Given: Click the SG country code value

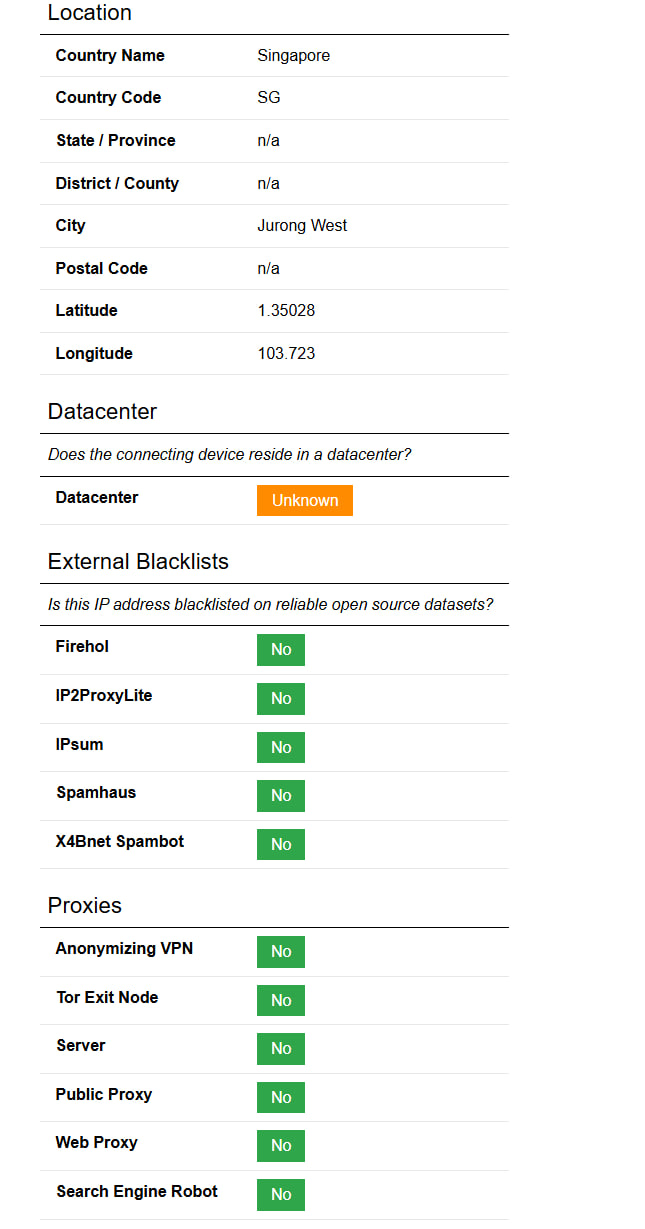Looking at the screenshot, I should [269, 97].
